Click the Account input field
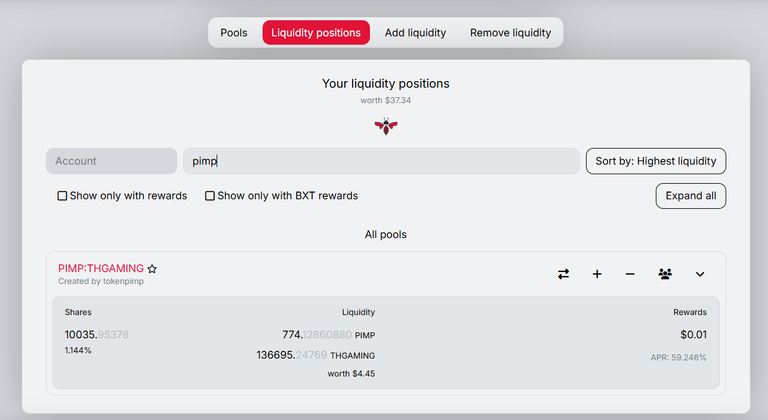The image size is (768, 420). click(x=111, y=161)
